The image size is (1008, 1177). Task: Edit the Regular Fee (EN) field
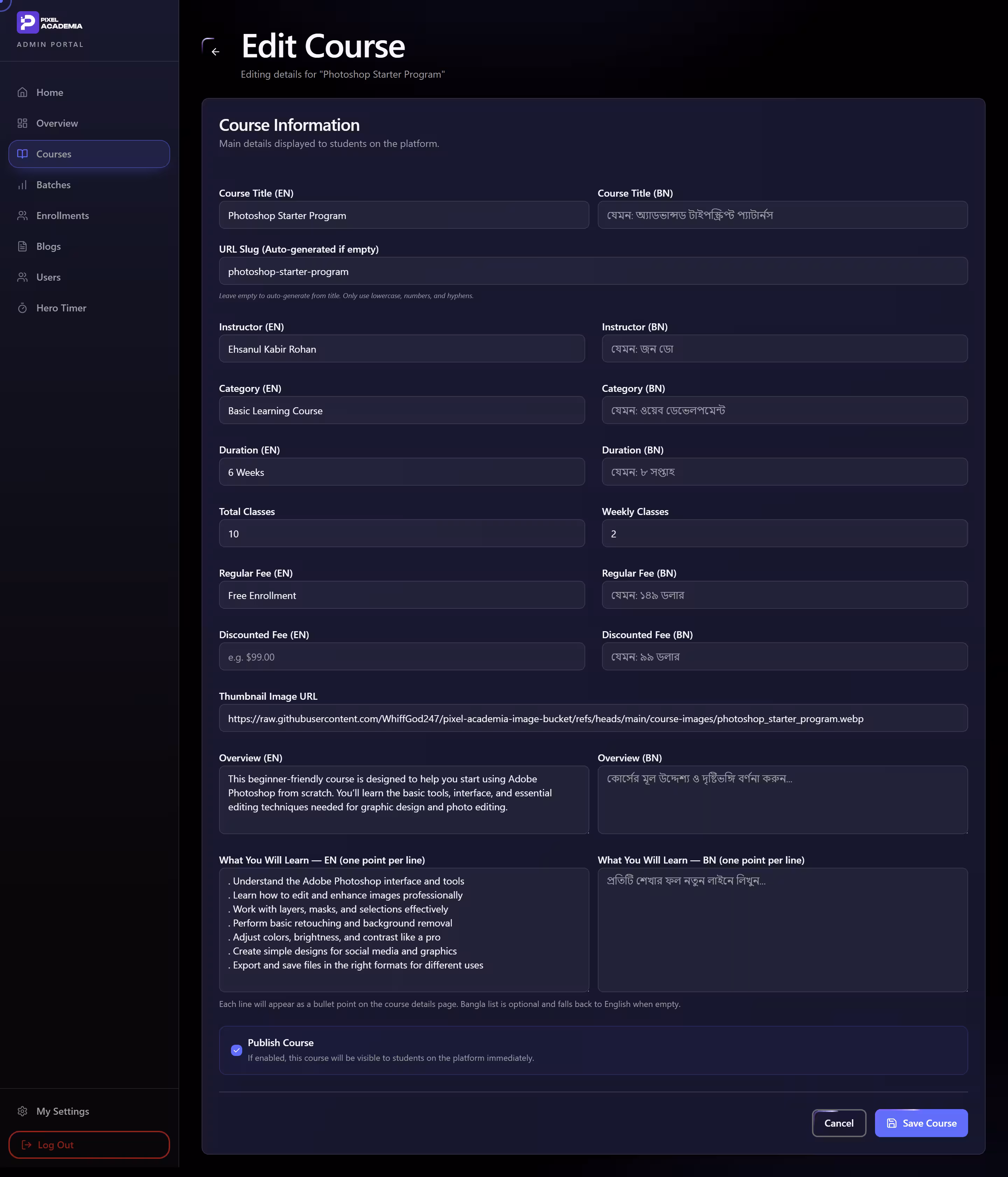[x=402, y=595]
